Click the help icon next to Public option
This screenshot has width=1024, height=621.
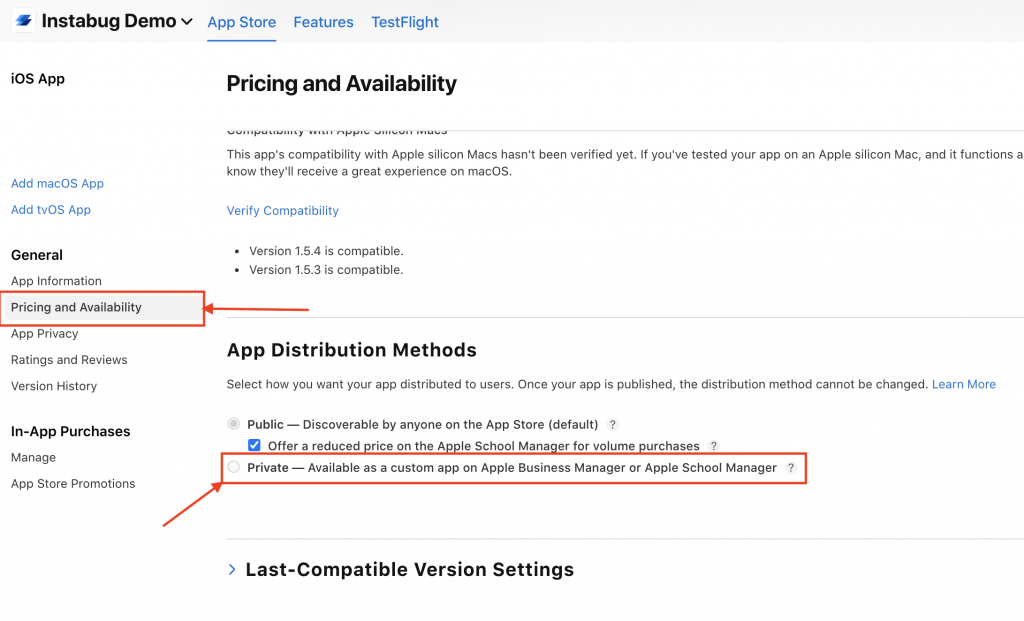[613, 424]
